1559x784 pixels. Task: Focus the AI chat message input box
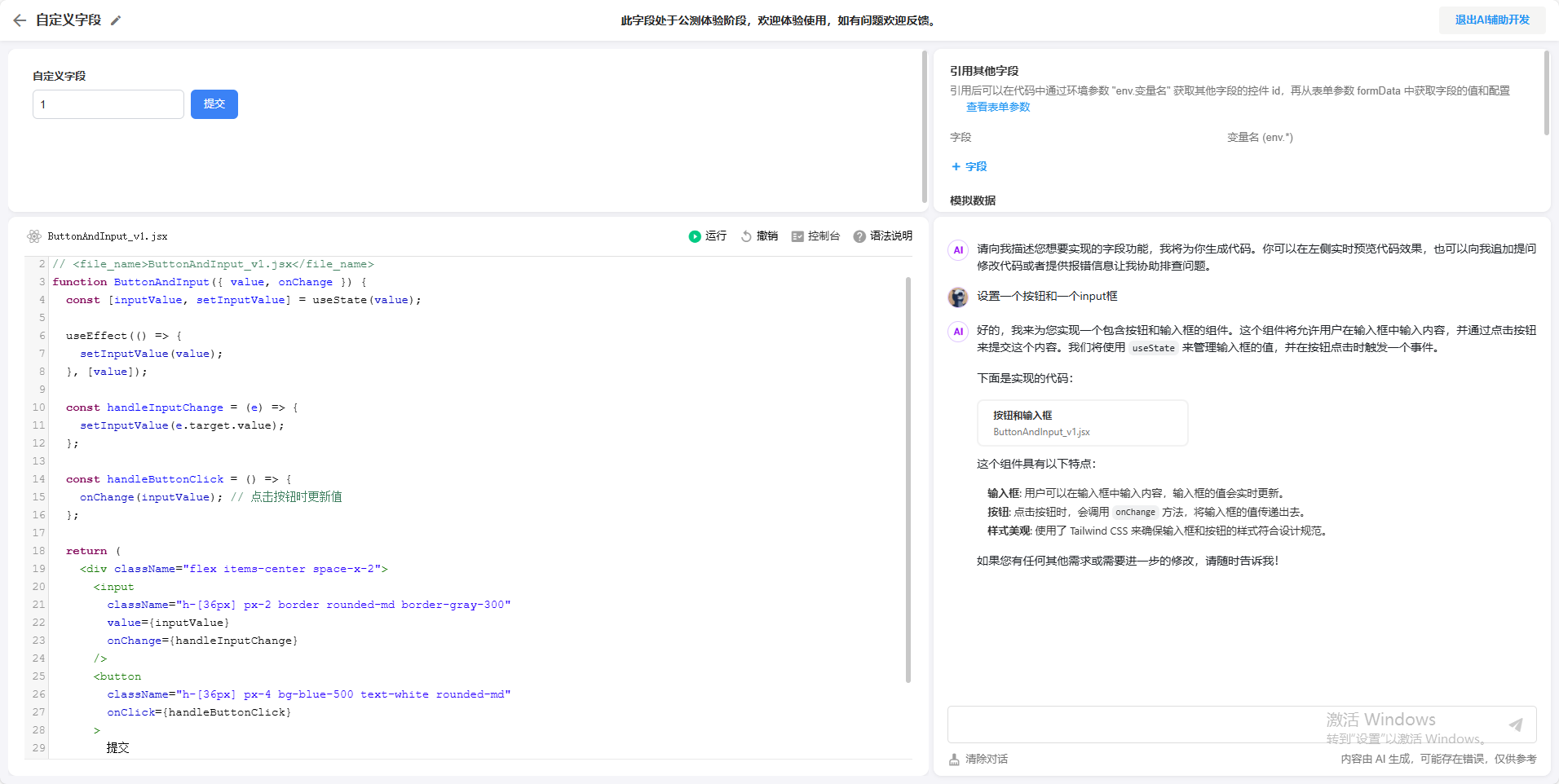[1223, 725]
